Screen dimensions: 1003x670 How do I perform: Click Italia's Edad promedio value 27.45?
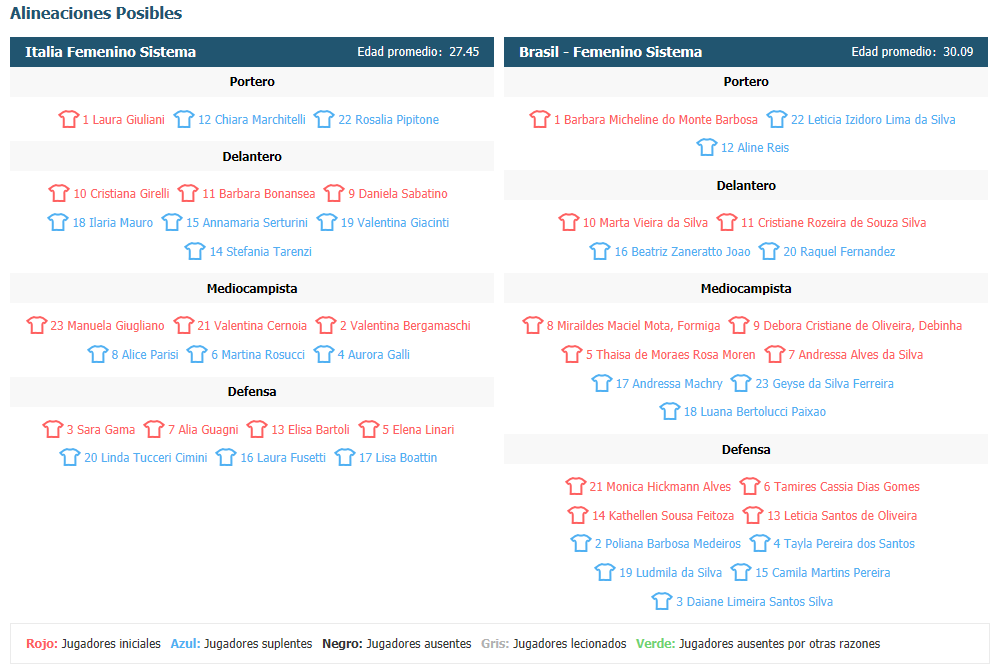tap(464, 52)
